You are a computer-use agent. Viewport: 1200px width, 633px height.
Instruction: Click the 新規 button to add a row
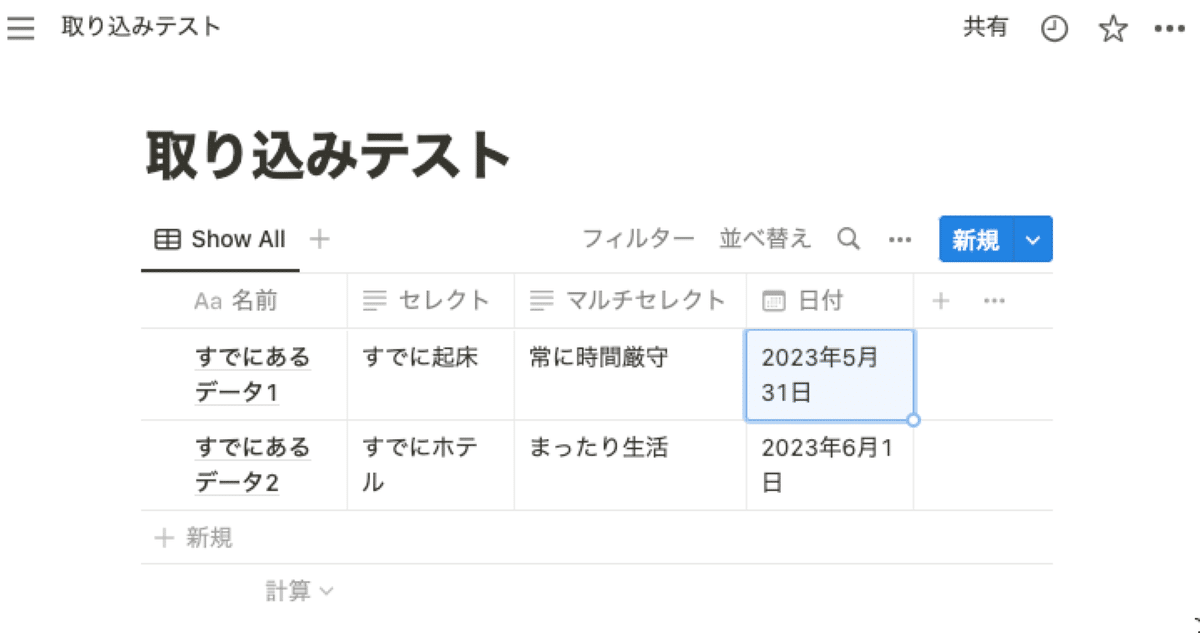tap(974, 239)
